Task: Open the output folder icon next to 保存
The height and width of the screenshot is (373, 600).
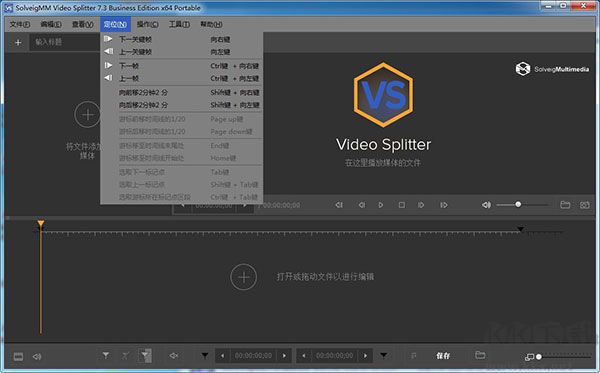Action: click(x=480, y=355)
